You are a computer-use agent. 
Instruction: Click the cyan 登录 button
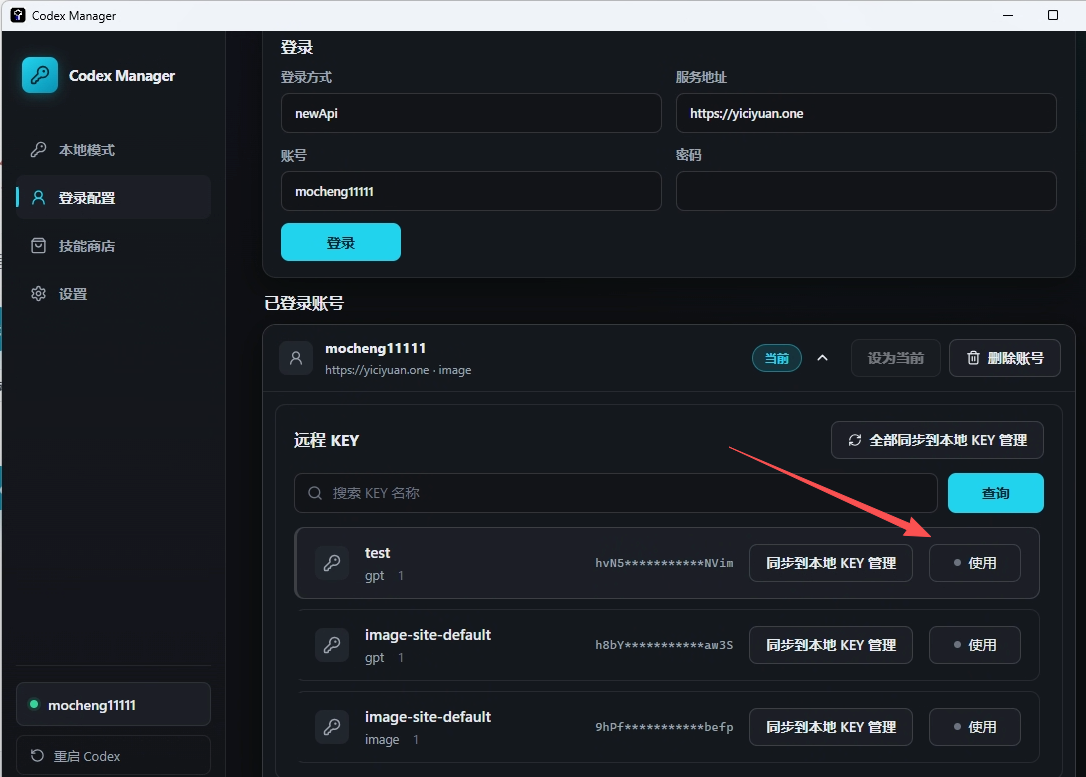click(x=341, y=242)
